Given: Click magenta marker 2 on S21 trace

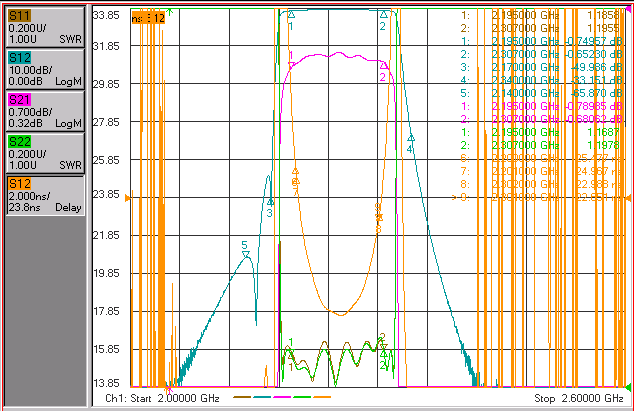Looking at the screenshot, I should click(383, 65).
